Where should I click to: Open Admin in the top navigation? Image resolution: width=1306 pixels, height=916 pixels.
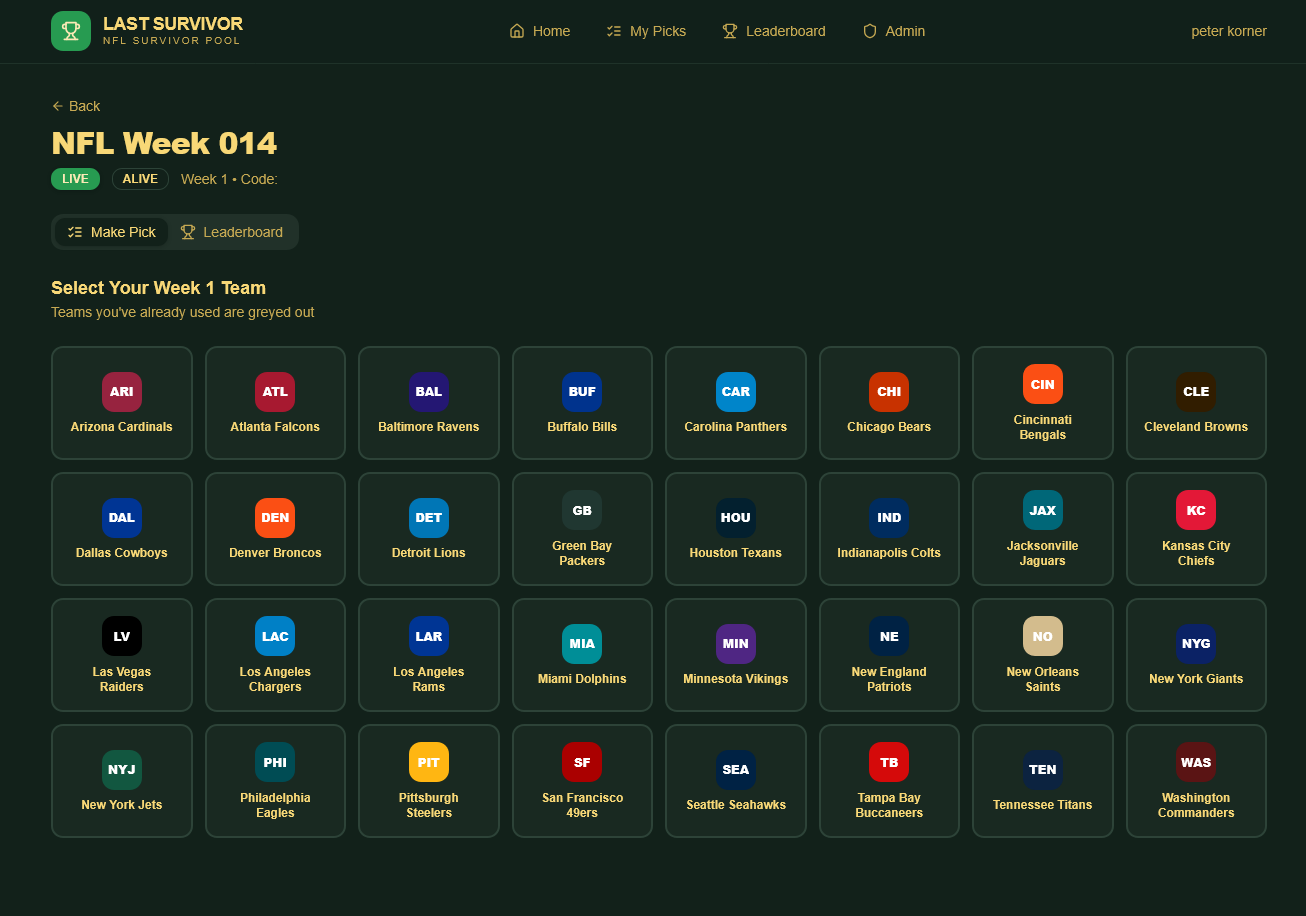tap(894, 31)
